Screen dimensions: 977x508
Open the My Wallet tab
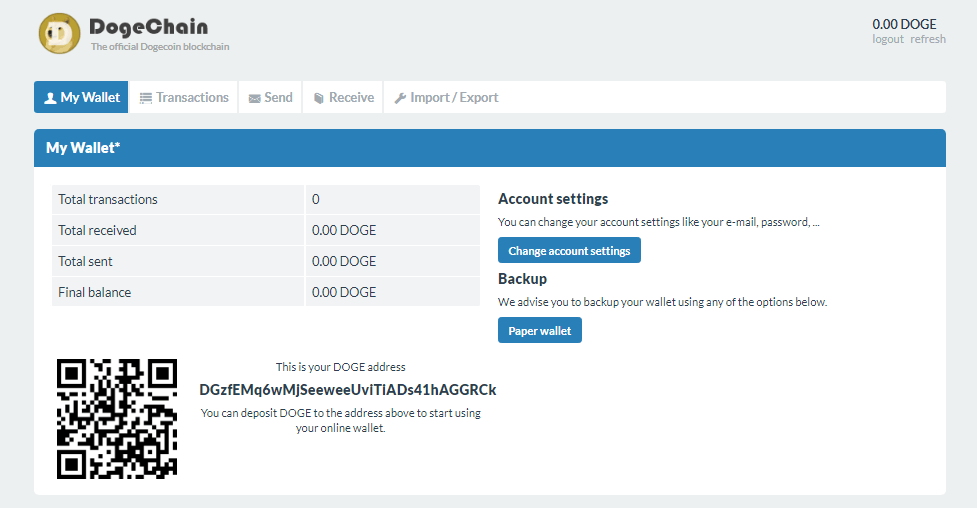click(83, 97)
